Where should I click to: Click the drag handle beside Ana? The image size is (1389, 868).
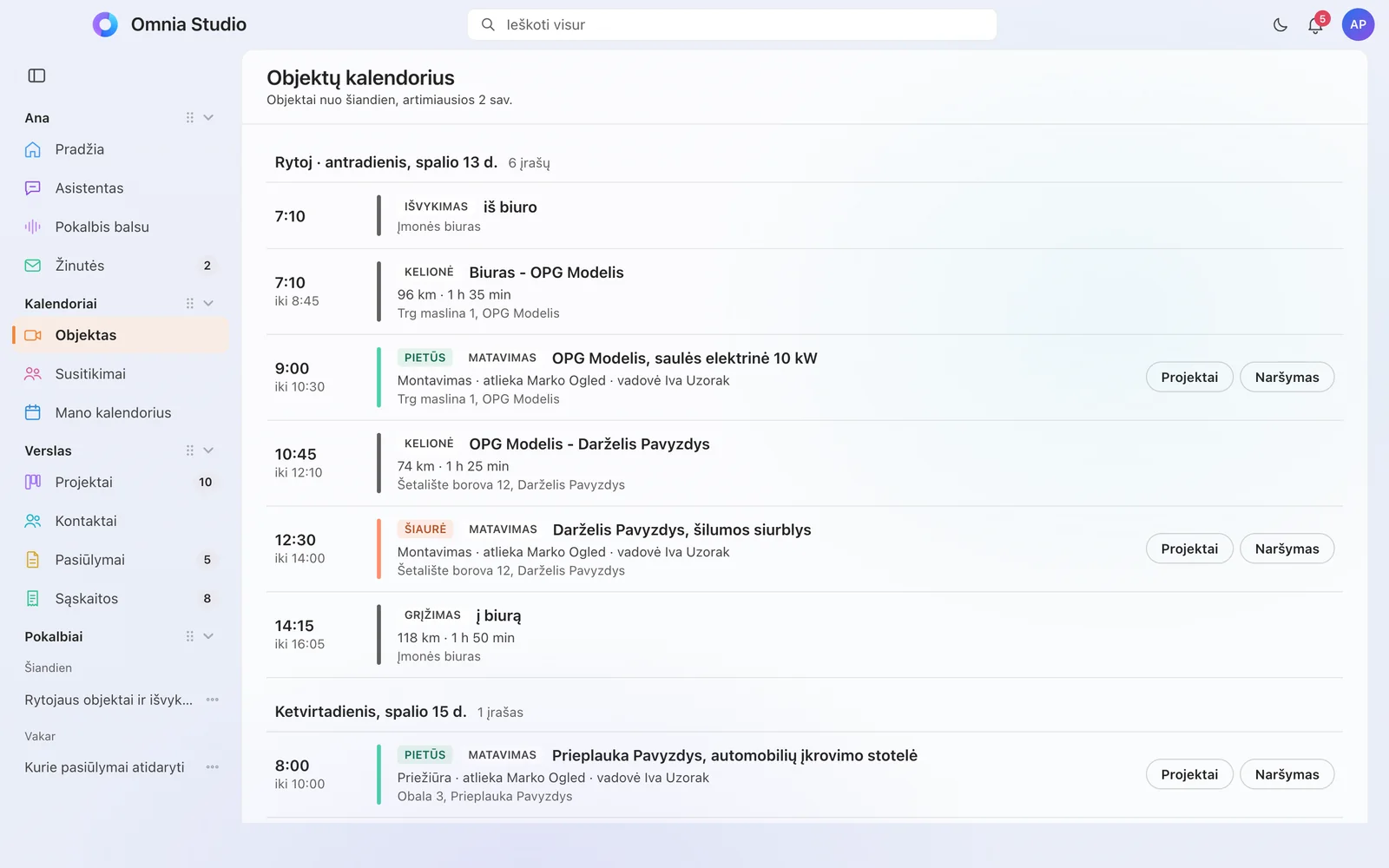click(x=189, y=117)
